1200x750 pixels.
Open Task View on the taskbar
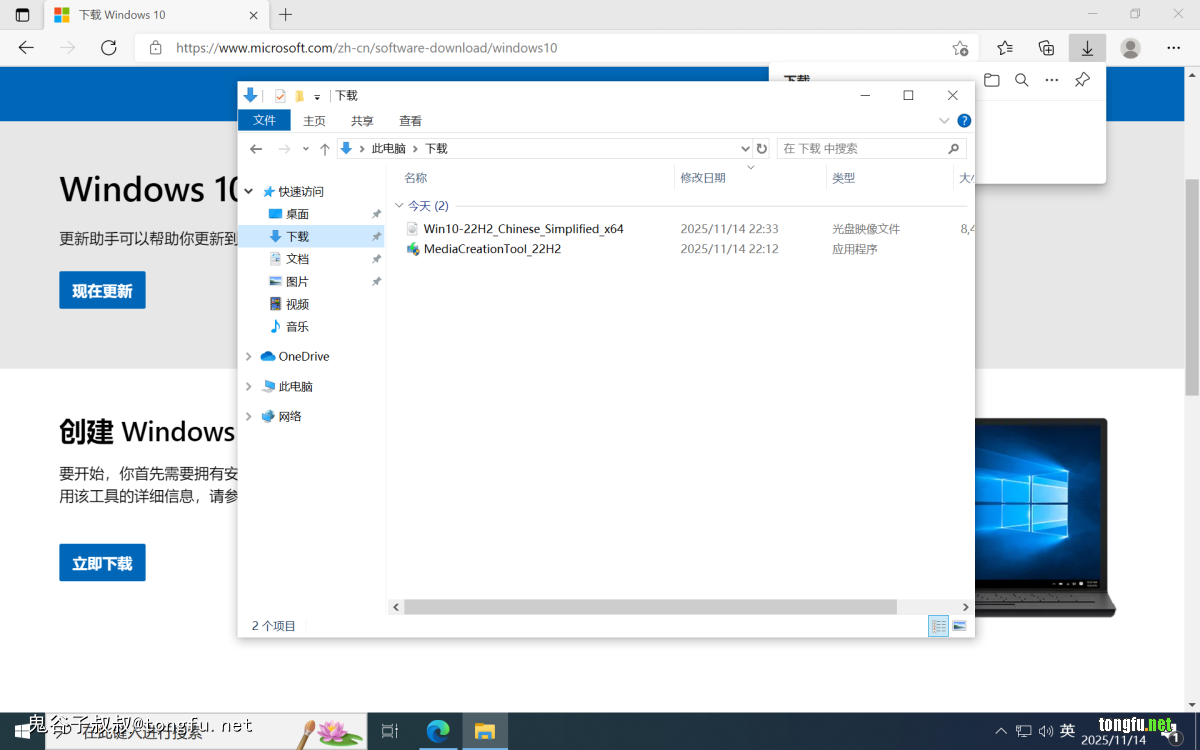click(390, 731)
